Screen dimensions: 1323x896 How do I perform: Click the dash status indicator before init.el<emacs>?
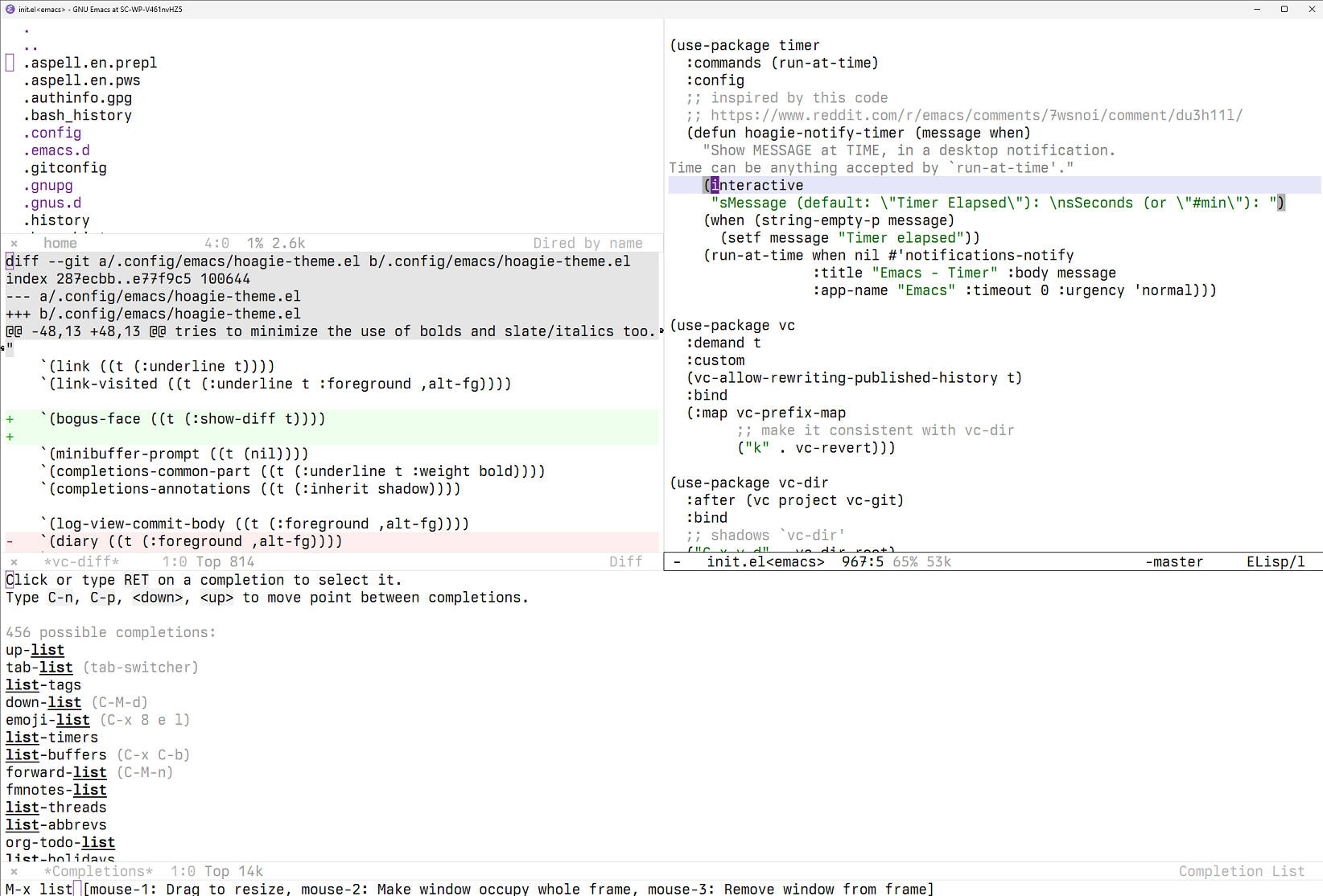point(677,562)
